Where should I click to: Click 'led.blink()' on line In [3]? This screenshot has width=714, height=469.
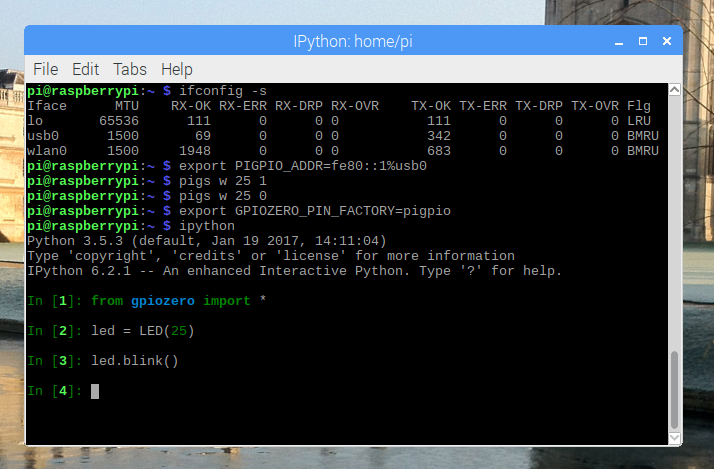[x=135, y=361]
